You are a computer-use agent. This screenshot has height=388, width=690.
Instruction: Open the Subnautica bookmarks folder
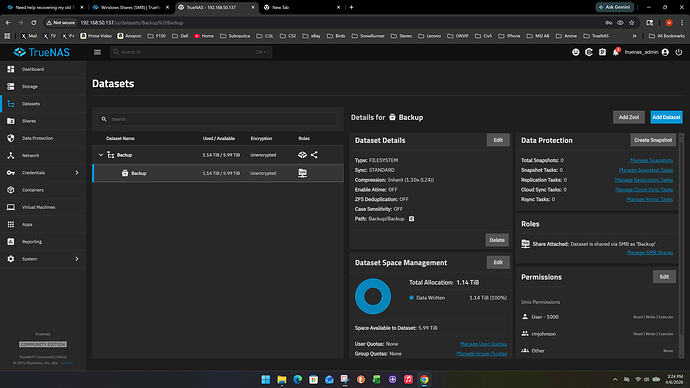[235, 36]
